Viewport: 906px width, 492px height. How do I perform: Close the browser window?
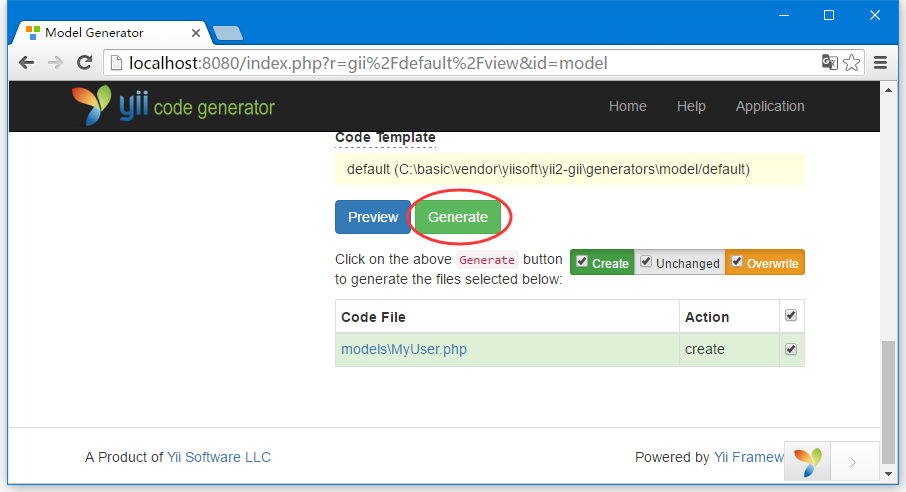[875, 16]
